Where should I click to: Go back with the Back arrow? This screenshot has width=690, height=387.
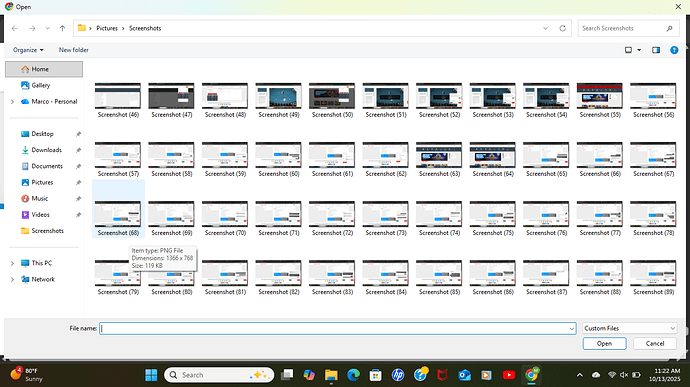click(15, 28)
